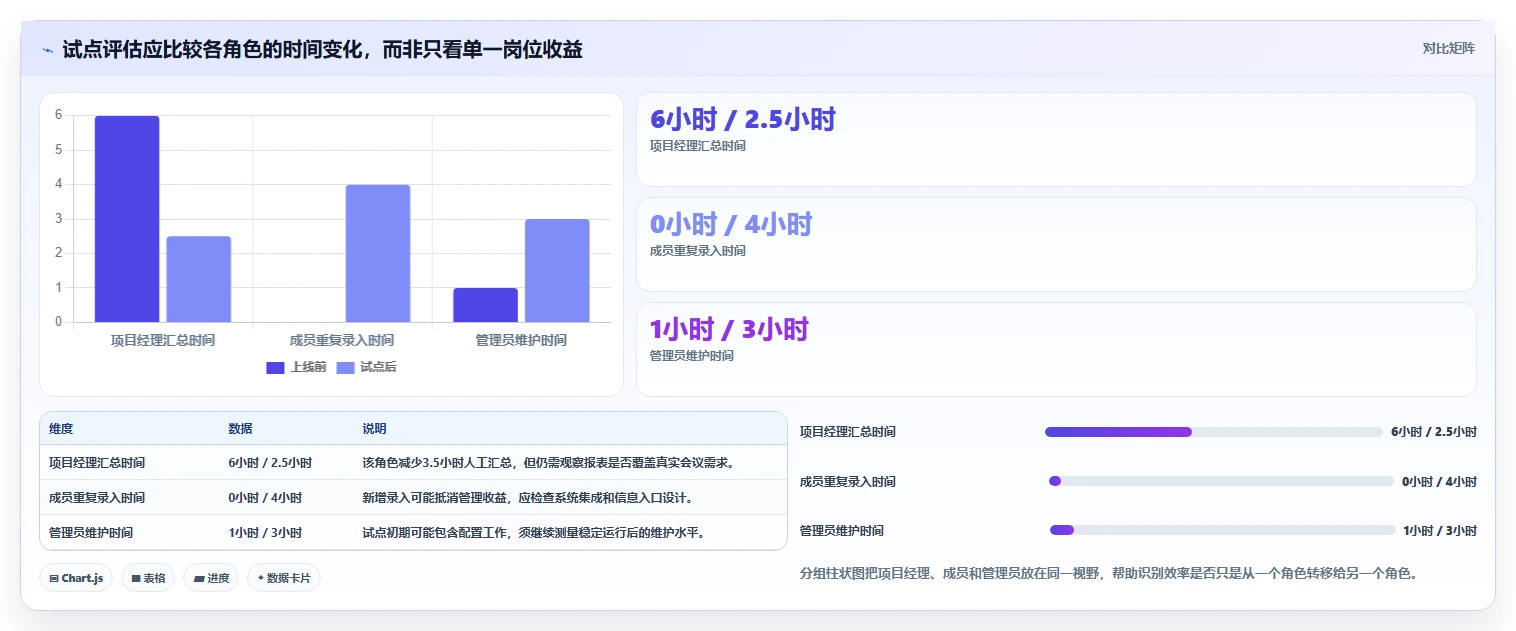Select table cell 管理员维护时间 in 维度 column
This screenshot has width=1516, height=631.
point(91,533)
